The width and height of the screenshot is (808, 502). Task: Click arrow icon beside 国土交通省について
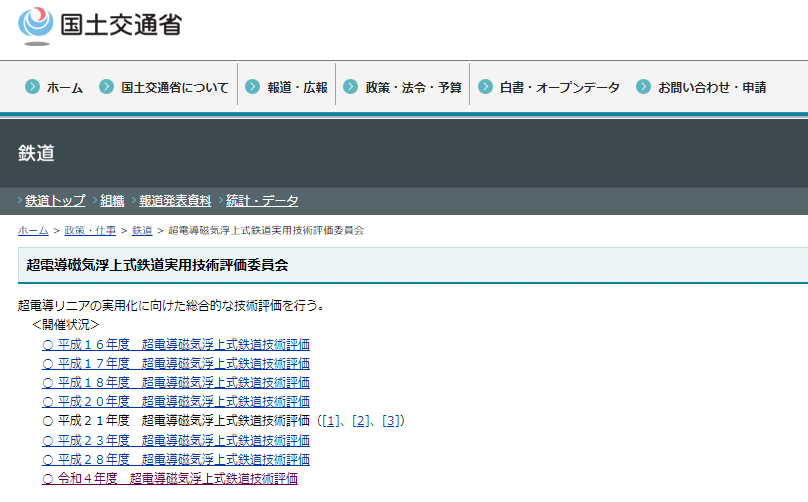(x=106, y=87)
